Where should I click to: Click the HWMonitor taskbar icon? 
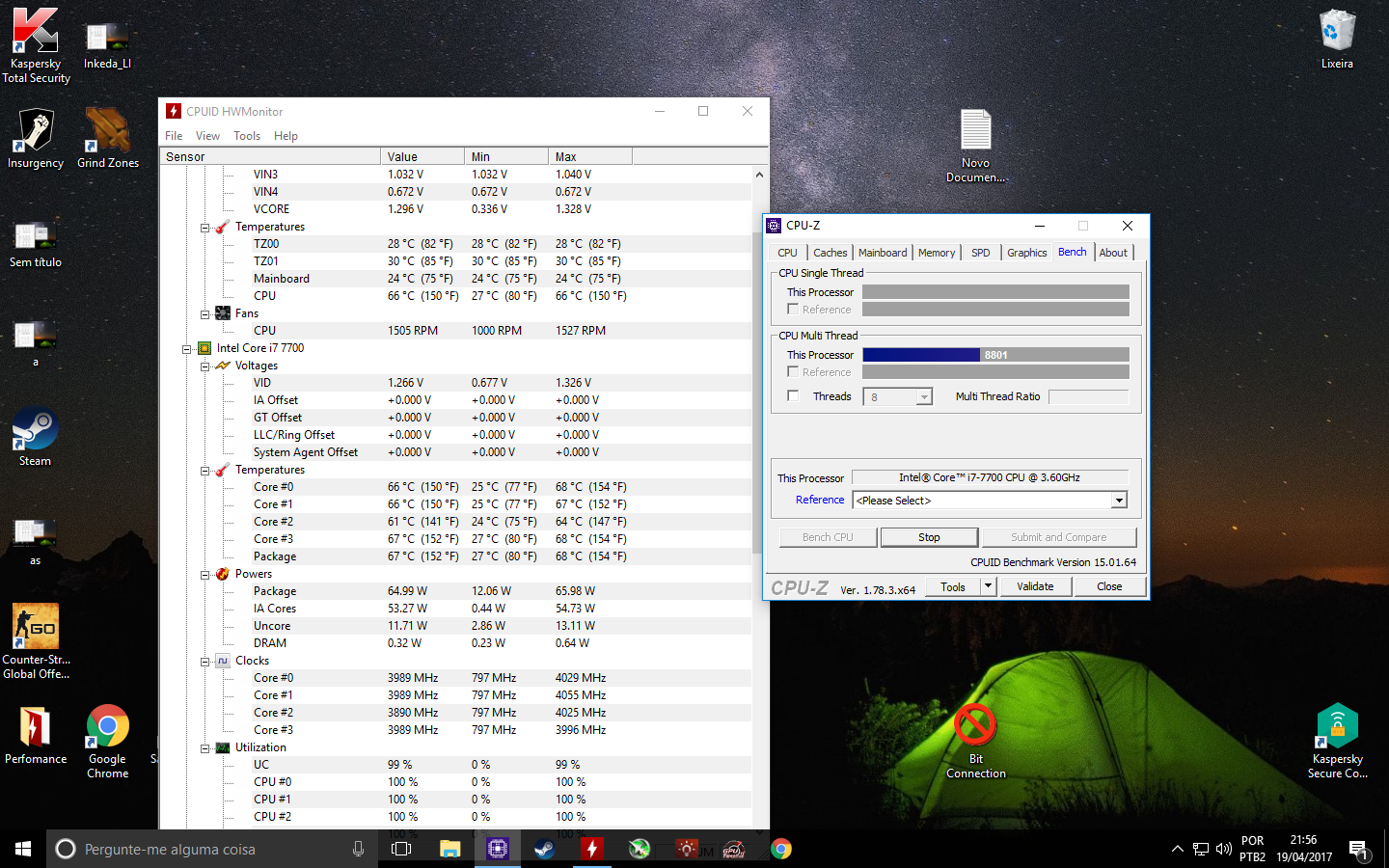coord(592,849)
